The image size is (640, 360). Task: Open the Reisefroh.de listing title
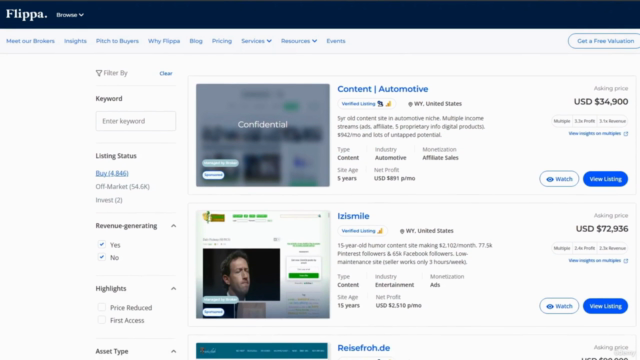(x=363, y=348)
